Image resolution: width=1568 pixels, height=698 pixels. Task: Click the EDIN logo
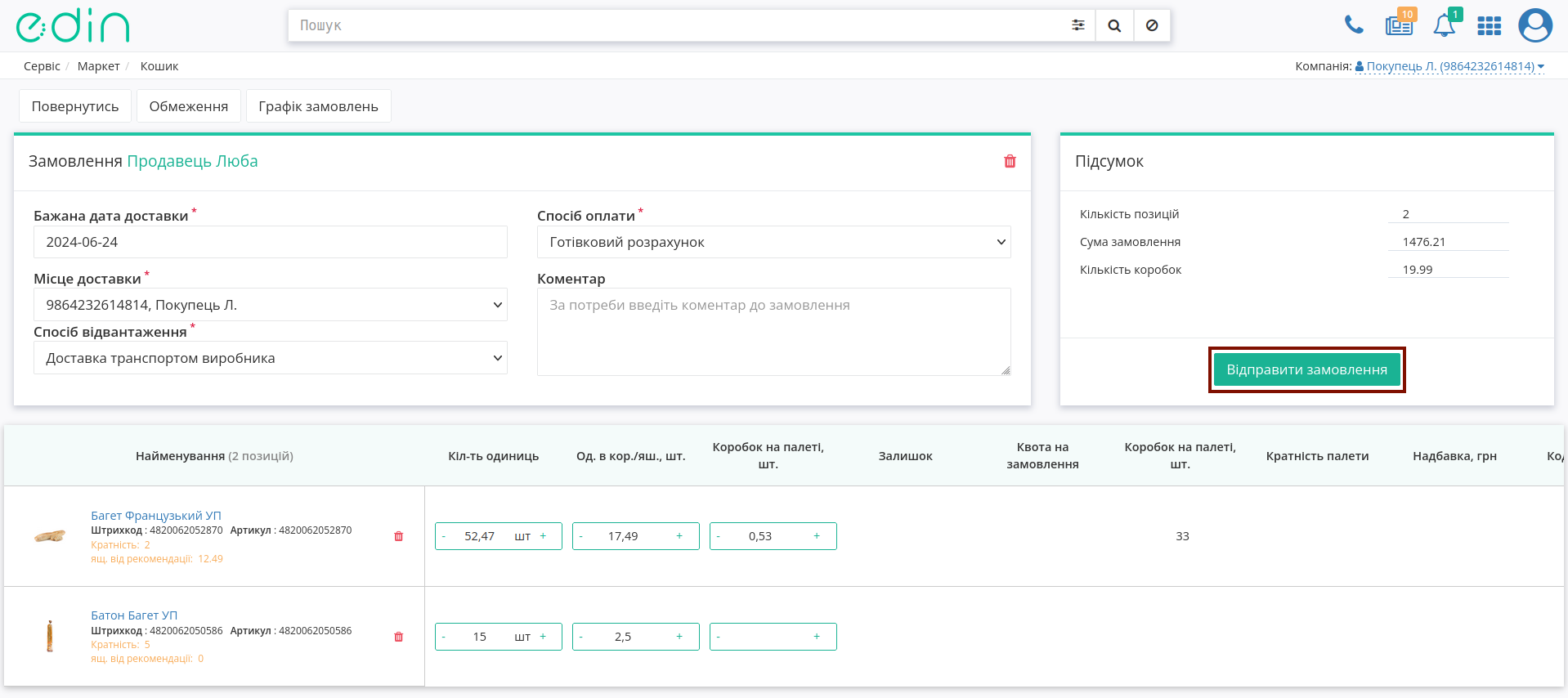point(73,26)
